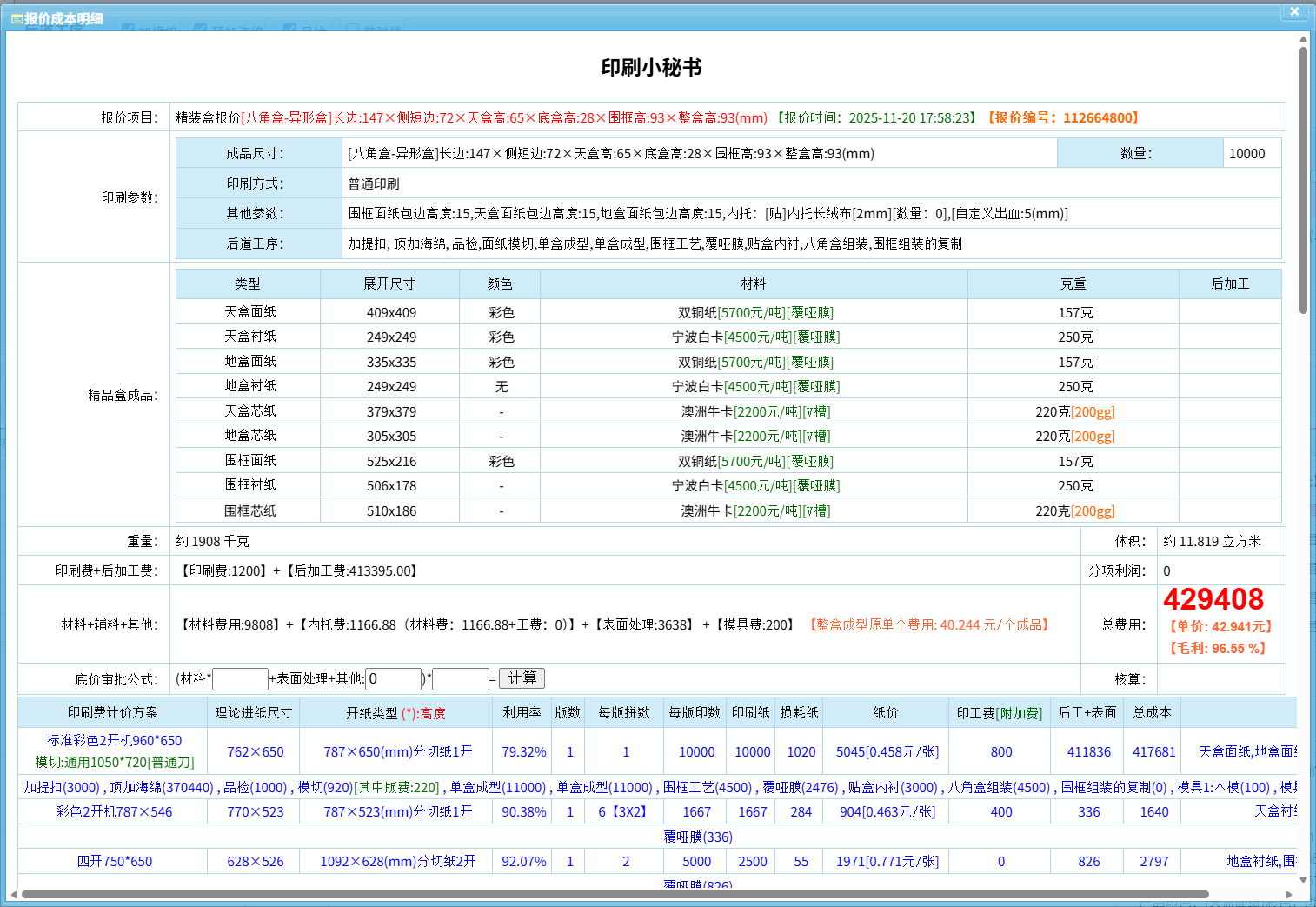Click the horizontal scrollbar left arrow

13,894
